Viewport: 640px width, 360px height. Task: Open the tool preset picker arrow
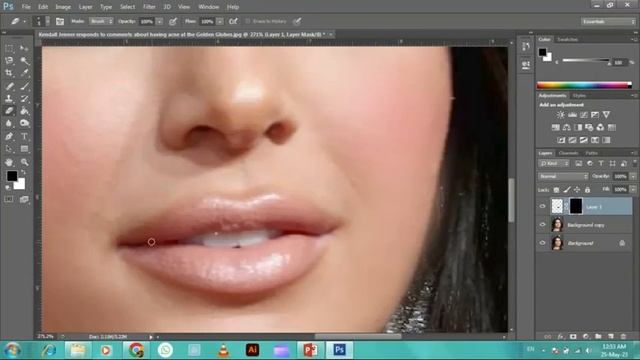24,21
